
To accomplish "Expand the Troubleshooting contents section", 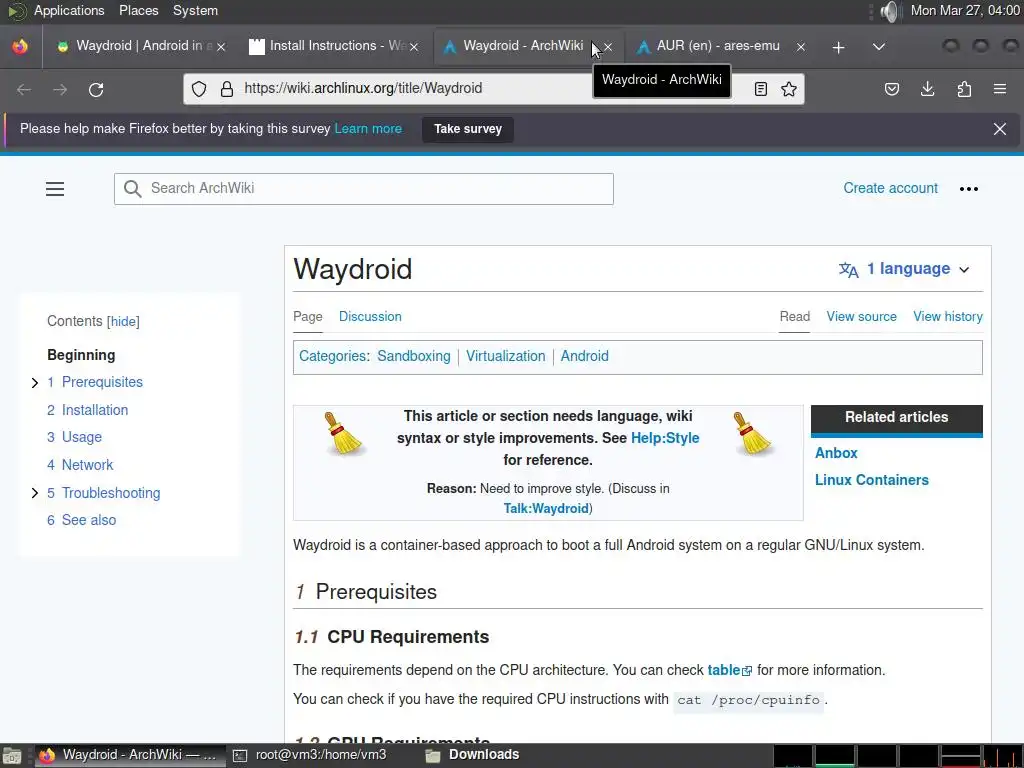I will [35, 493].
